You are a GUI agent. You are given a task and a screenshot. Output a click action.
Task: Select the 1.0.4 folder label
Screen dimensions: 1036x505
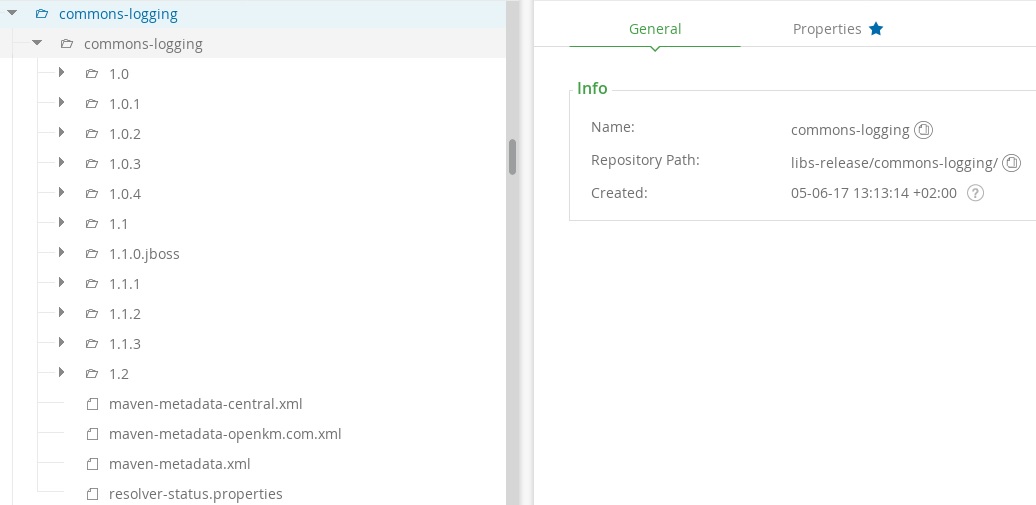125,194
